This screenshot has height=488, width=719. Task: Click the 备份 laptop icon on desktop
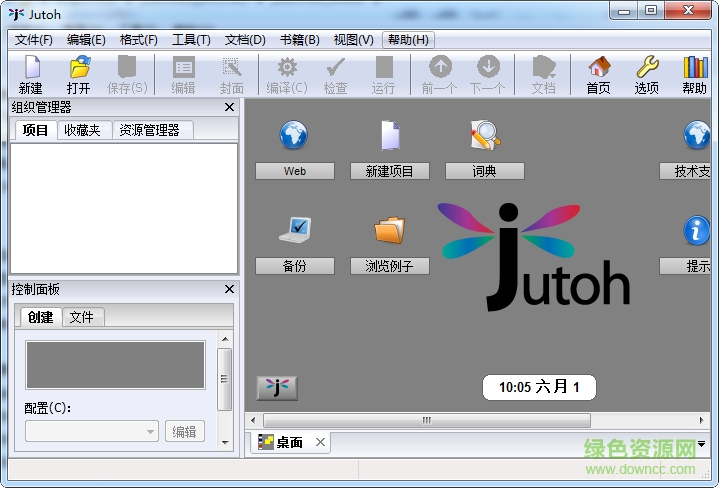click(x=295, y=229)
